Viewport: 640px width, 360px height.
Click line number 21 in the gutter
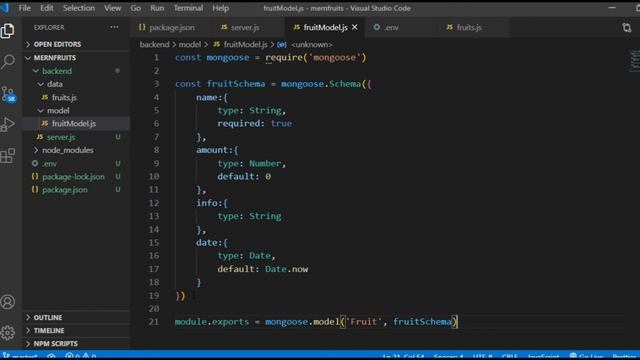[x=154, y=322]
